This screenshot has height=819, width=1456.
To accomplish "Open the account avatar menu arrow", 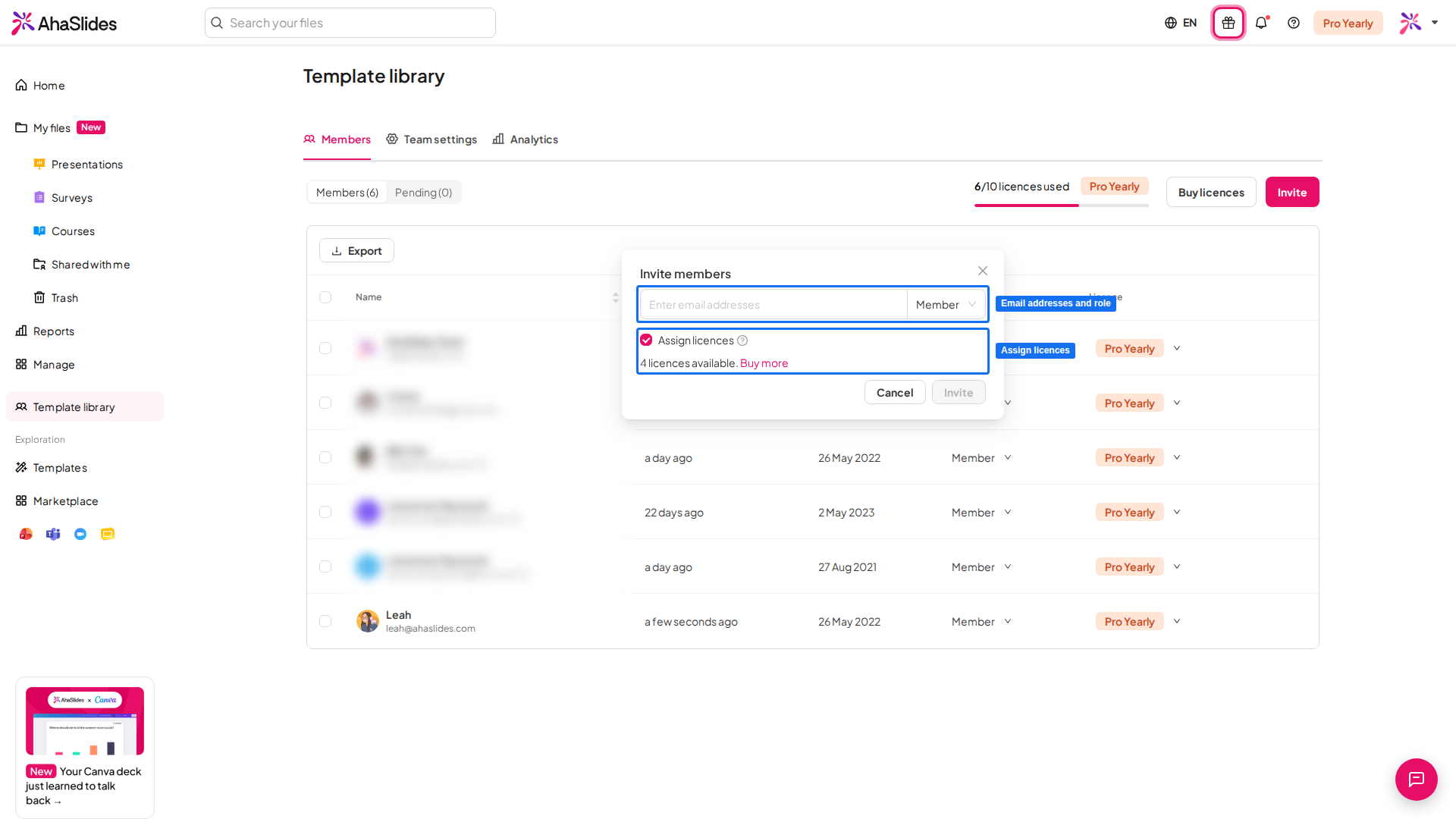I will click(x=1435, y=23).
